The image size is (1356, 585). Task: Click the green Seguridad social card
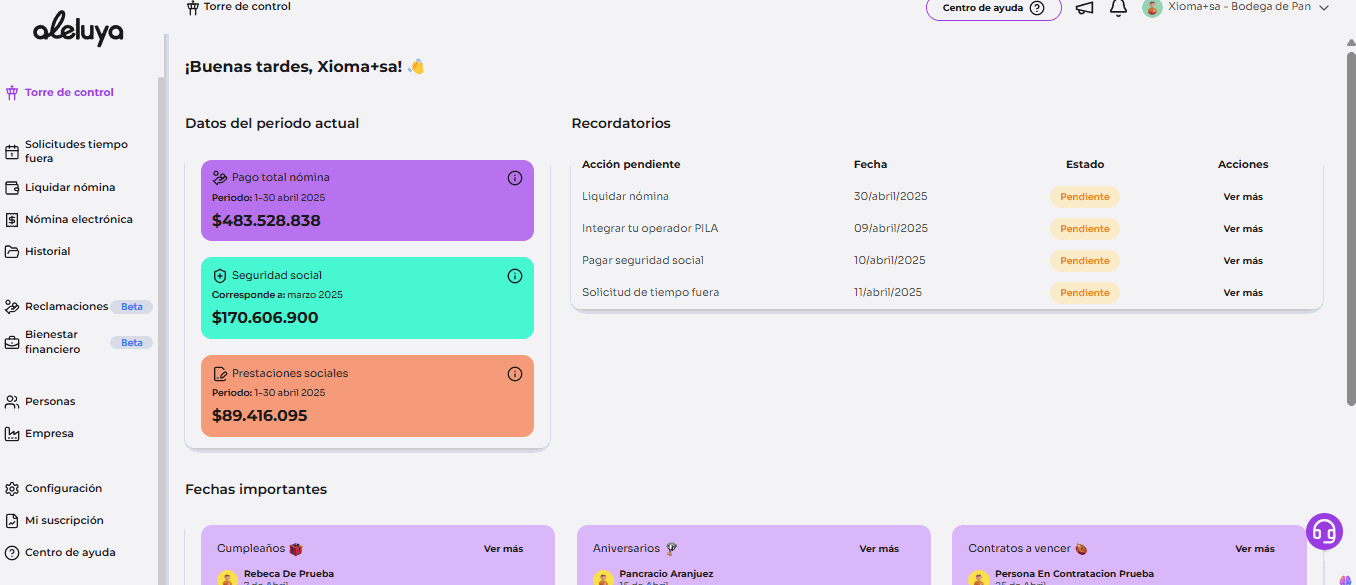pyautogui.click(x=367, y=298)
